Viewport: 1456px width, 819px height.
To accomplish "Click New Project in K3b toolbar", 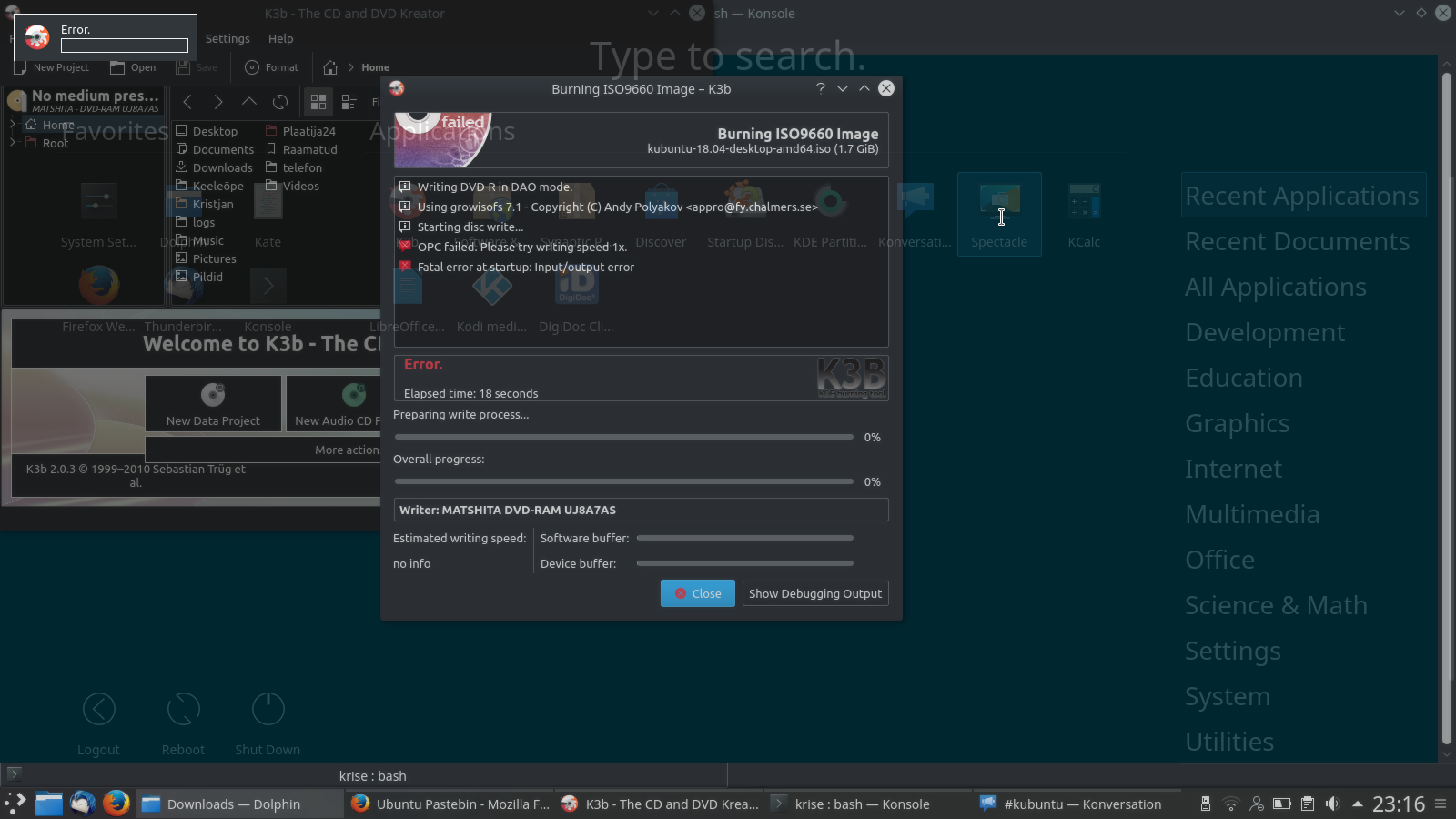I will click(x=52, y=67).
